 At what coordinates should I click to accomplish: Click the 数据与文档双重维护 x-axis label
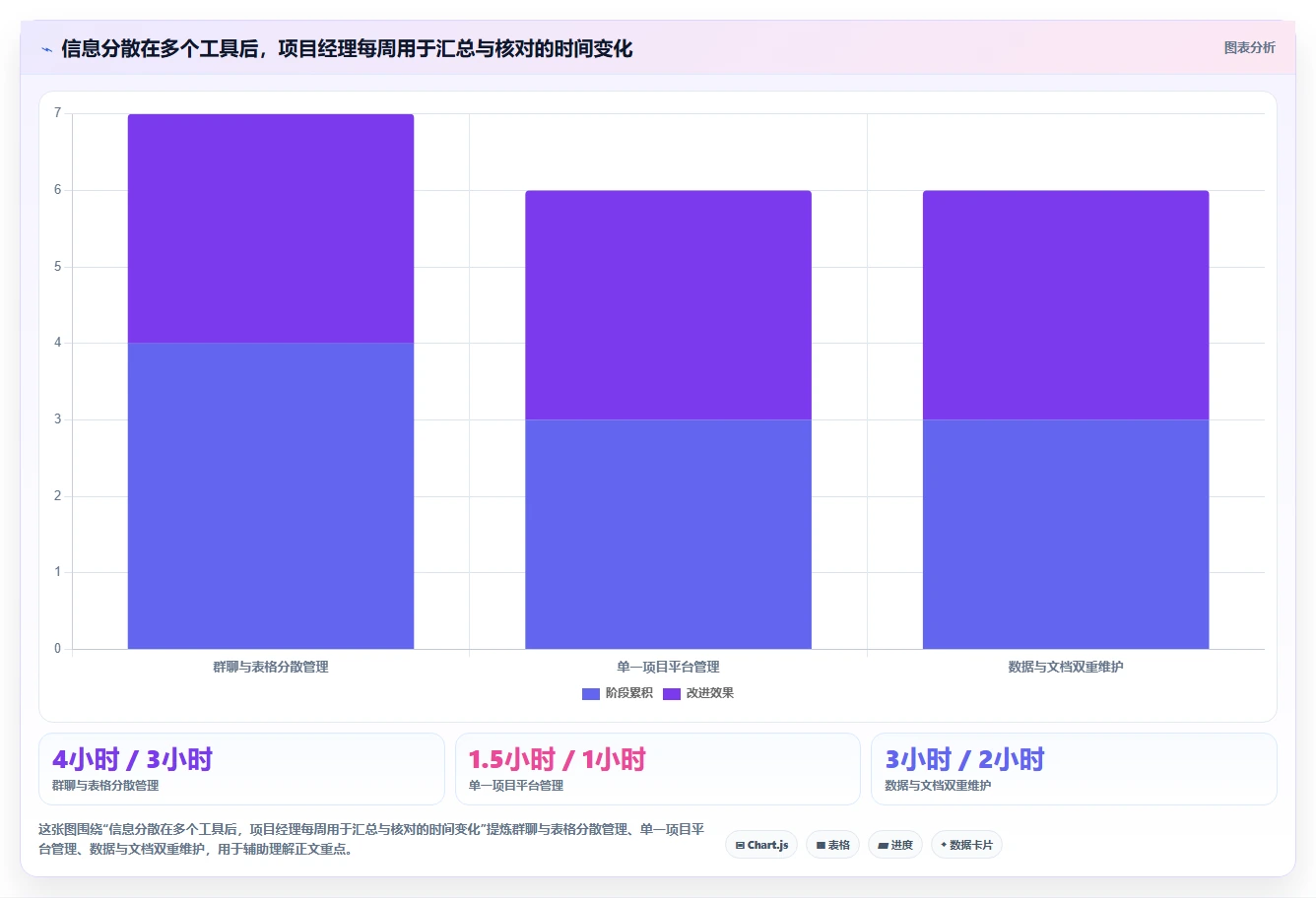[x=1066, y=667]
